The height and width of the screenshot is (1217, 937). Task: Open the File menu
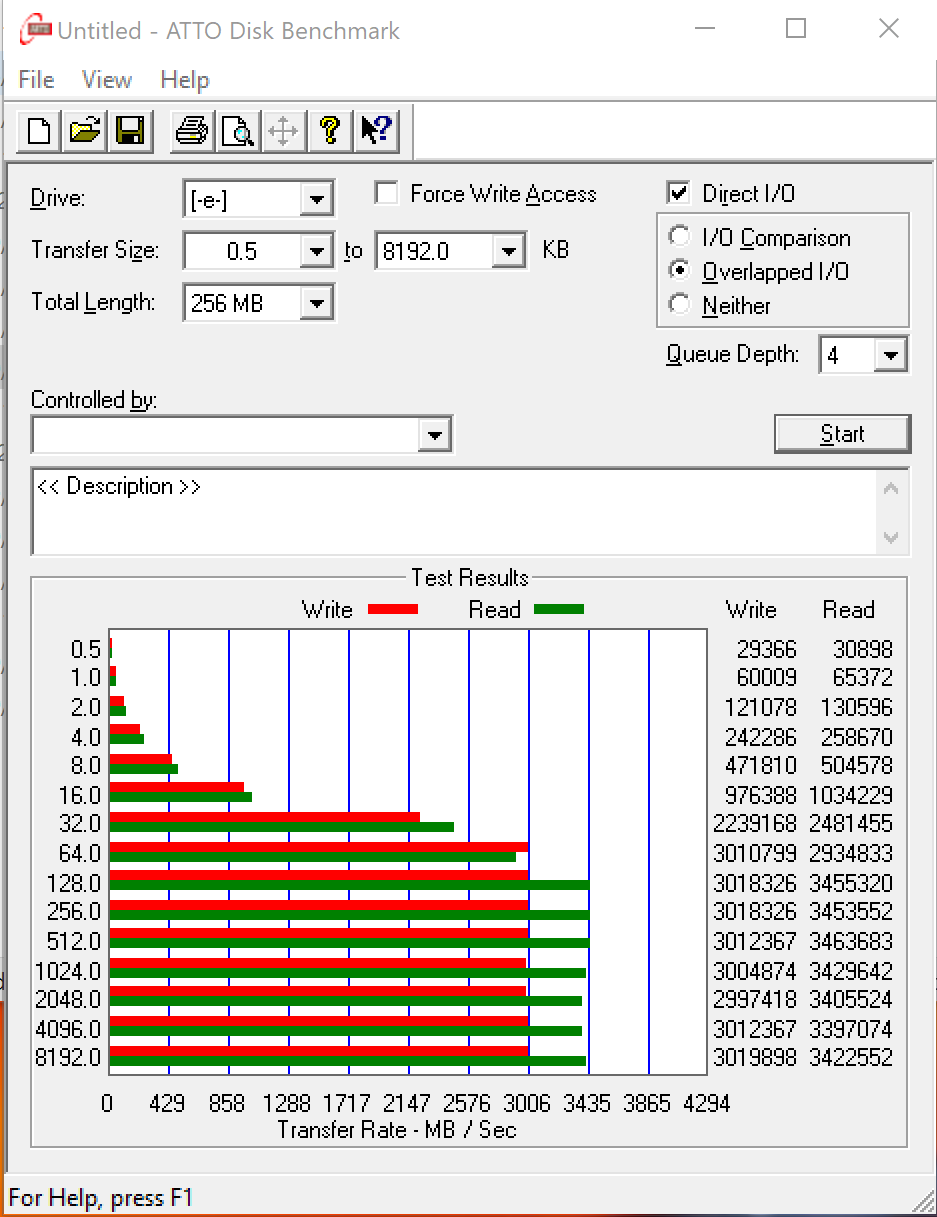[36, 80]
